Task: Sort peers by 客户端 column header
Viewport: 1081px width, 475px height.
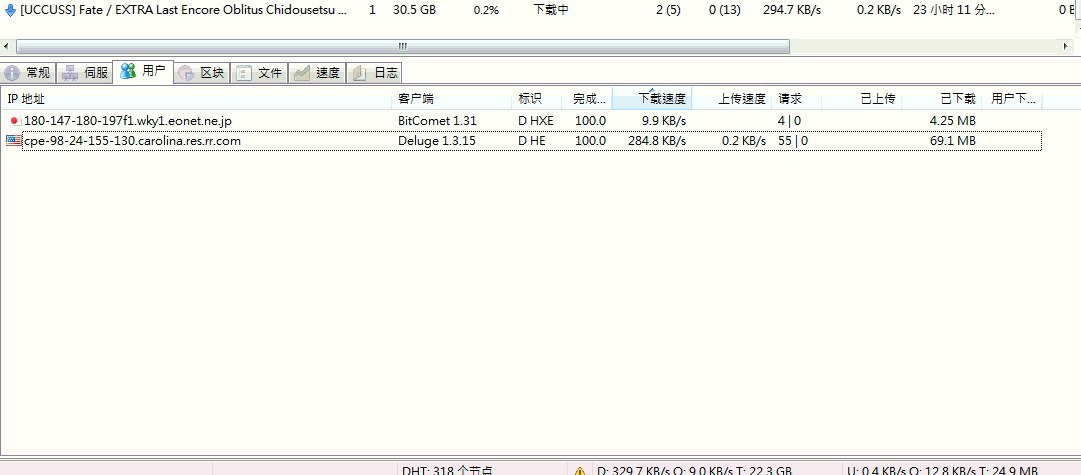Action: point(453,99)
